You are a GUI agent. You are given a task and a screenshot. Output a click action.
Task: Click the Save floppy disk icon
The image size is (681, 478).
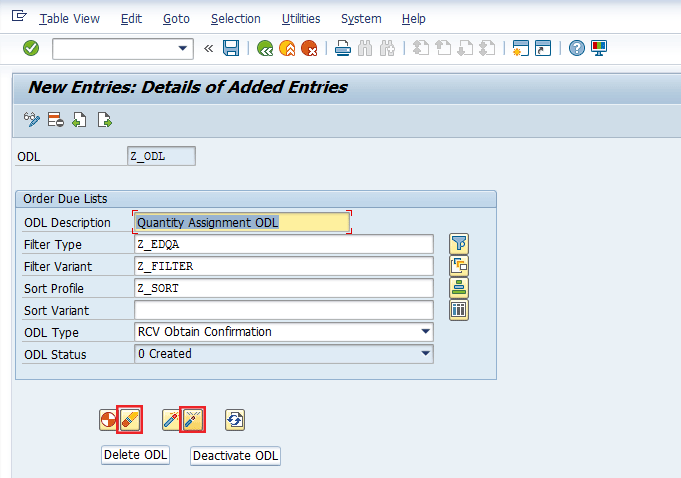(x=231, y=48)
